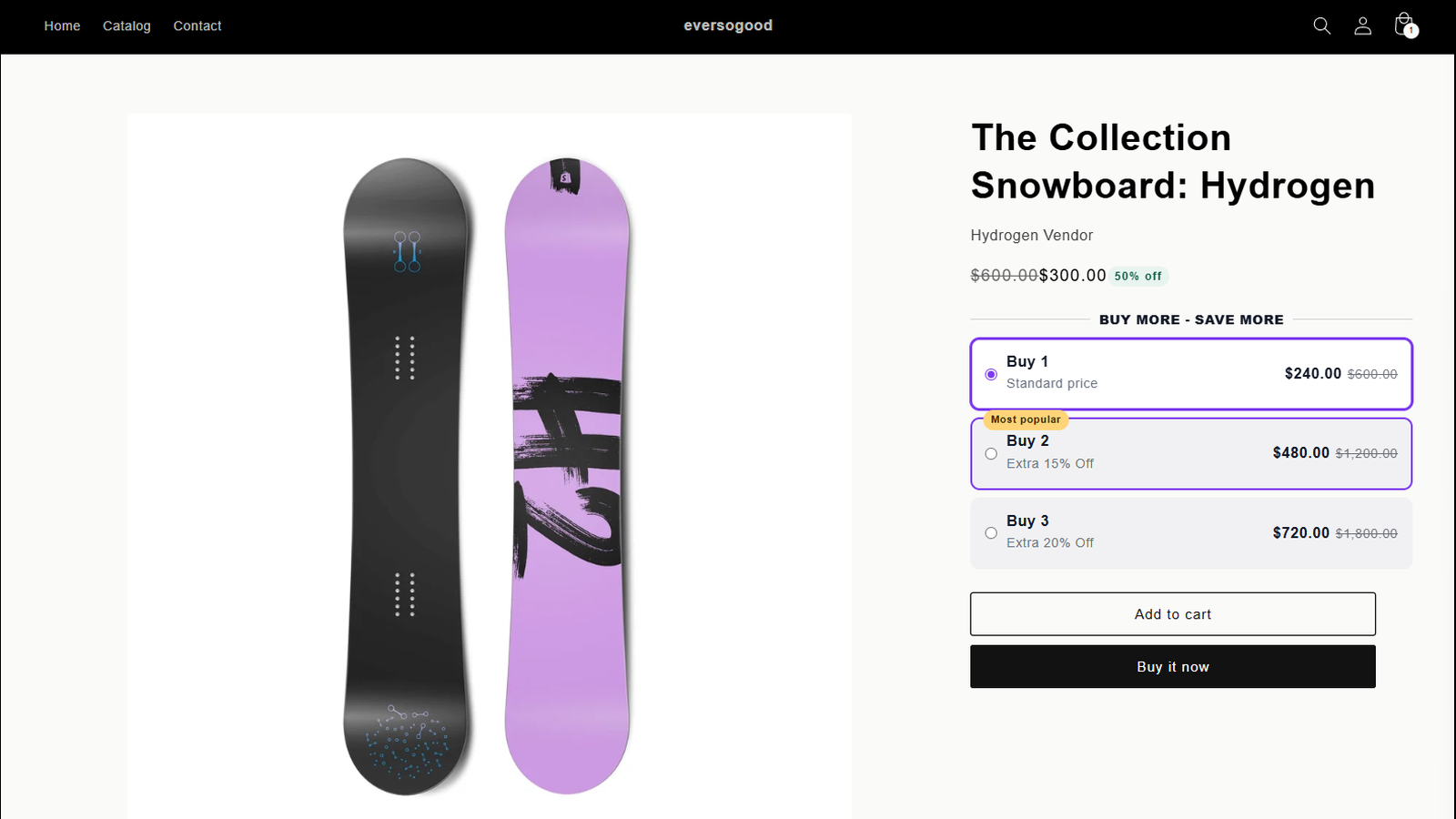This screenshot has width=1456, height=819.
Task: Choose the Extra 20% Off offer card
Action: (1191, 533)
